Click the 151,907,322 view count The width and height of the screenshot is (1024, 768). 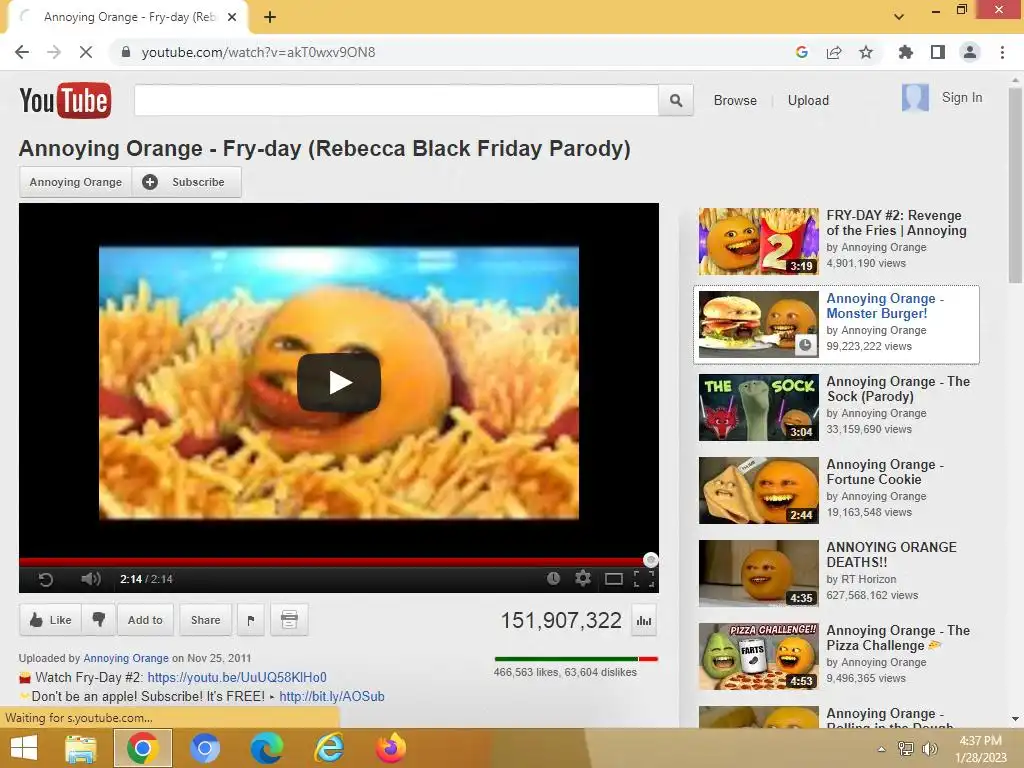(561, 620)
